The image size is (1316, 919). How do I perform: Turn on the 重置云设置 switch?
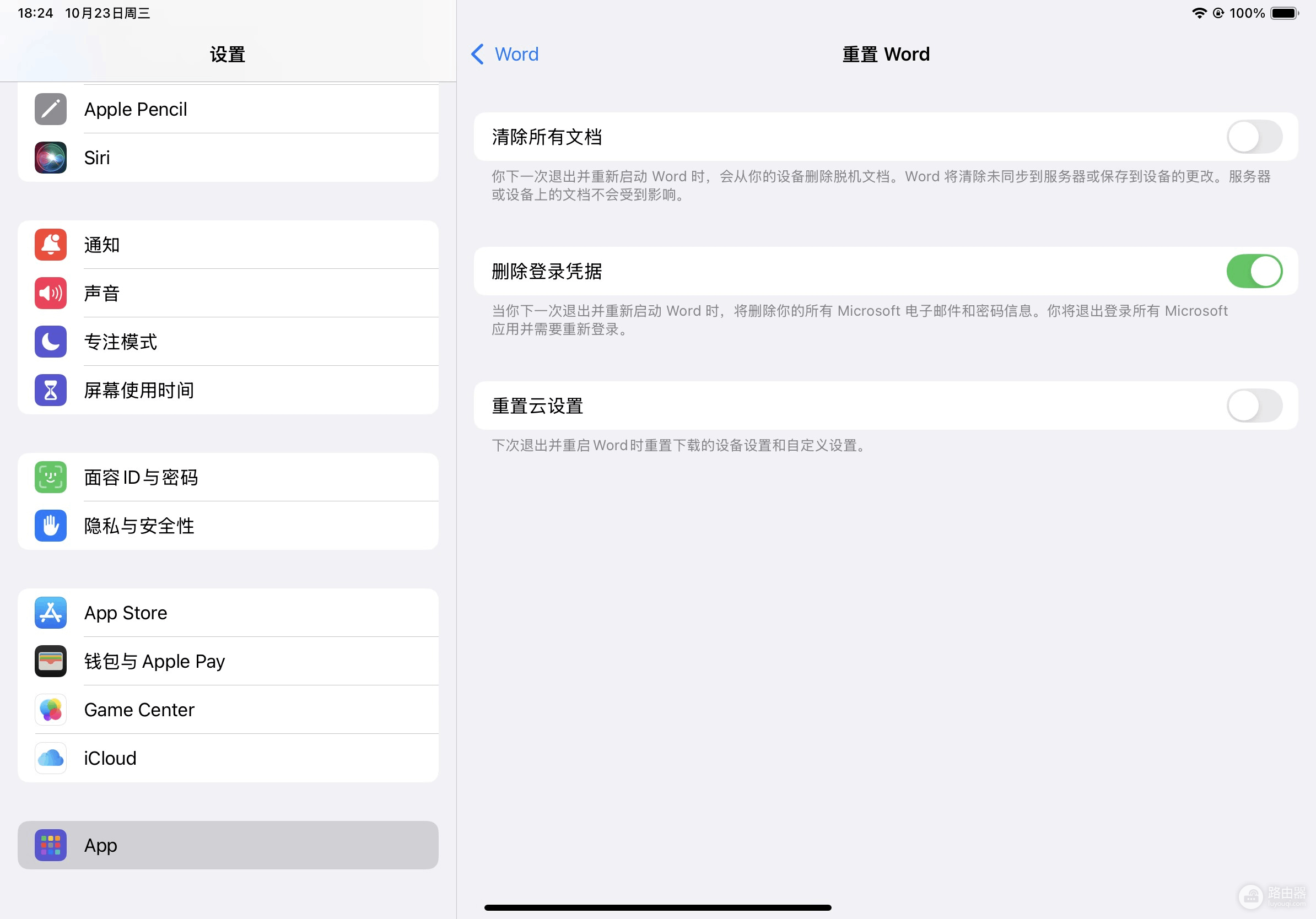pos(1254,406)
